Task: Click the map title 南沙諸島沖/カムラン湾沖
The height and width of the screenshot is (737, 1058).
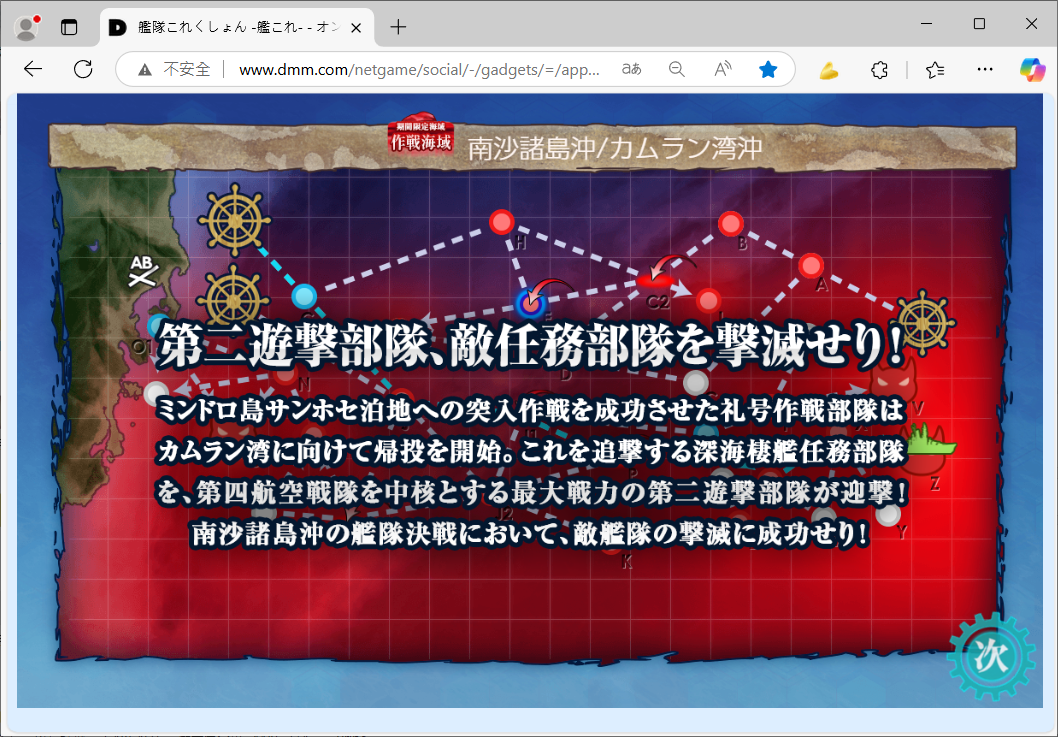Action: (x=615, y=148)
